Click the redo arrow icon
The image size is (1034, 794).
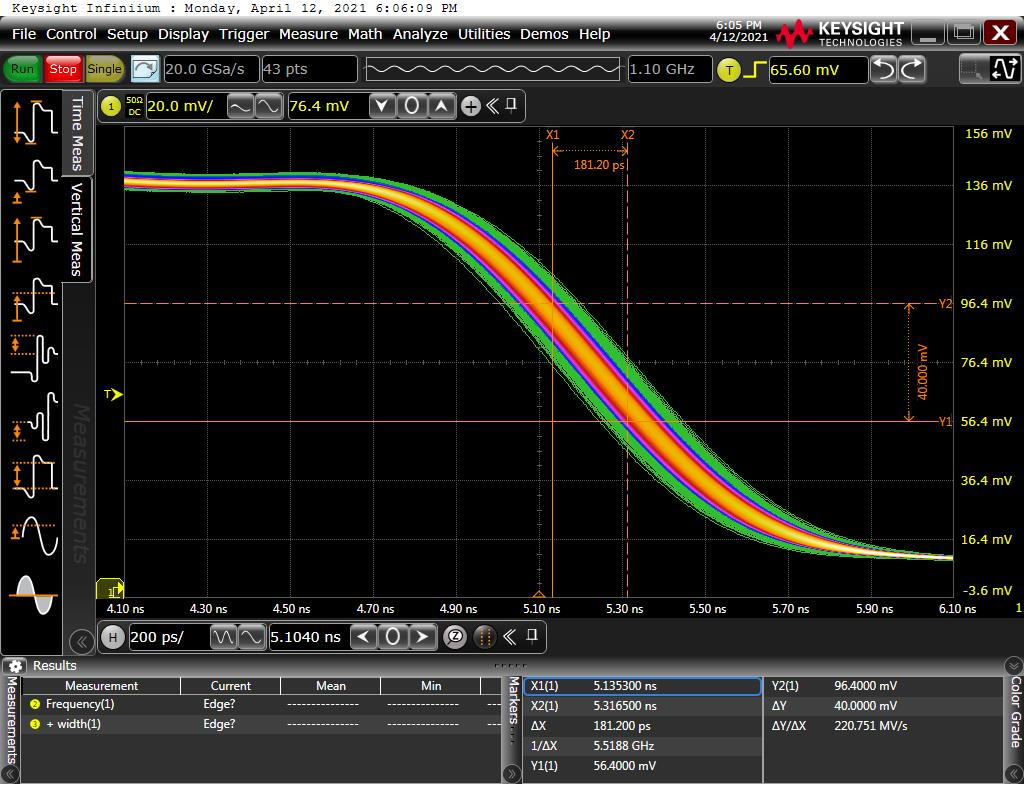[912, 69]
